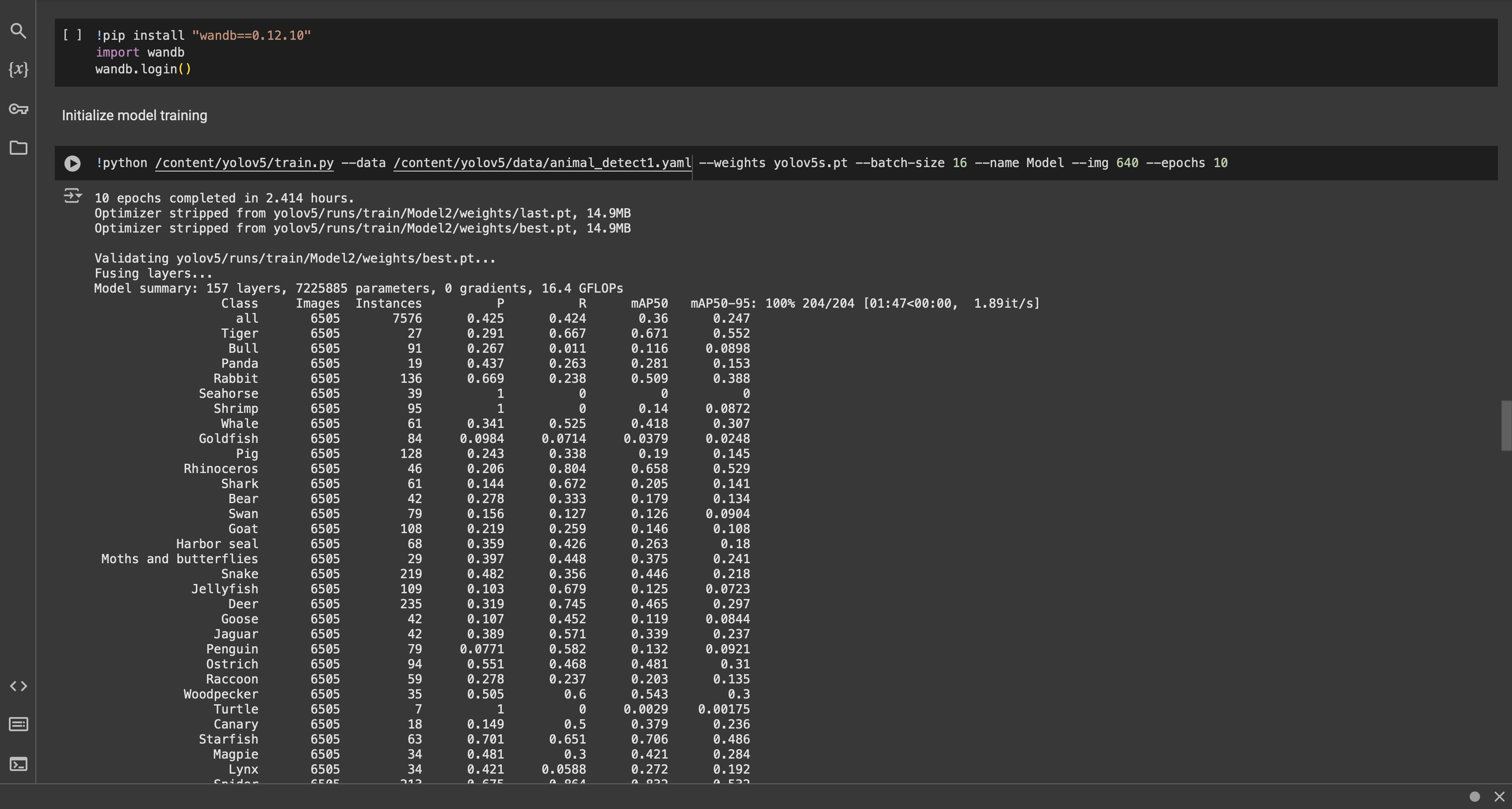Open the Files browser from the sidebar
1512x809 pixels.
point(18,148)
